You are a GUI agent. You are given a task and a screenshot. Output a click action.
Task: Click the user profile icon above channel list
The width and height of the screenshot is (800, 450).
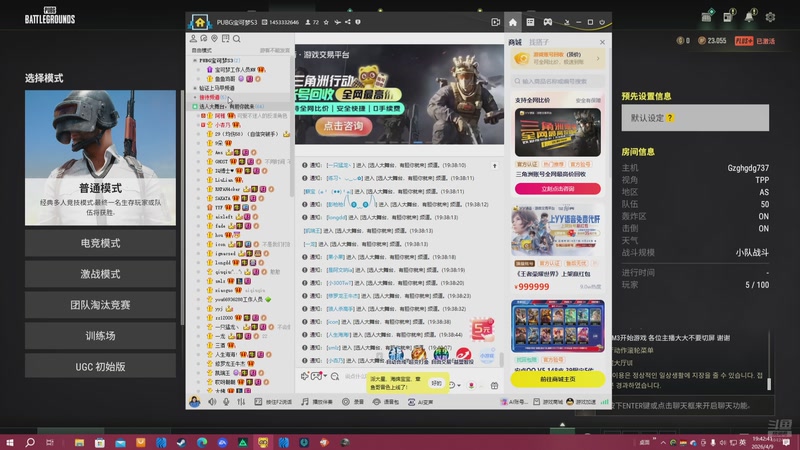click(x=193, y=39)
